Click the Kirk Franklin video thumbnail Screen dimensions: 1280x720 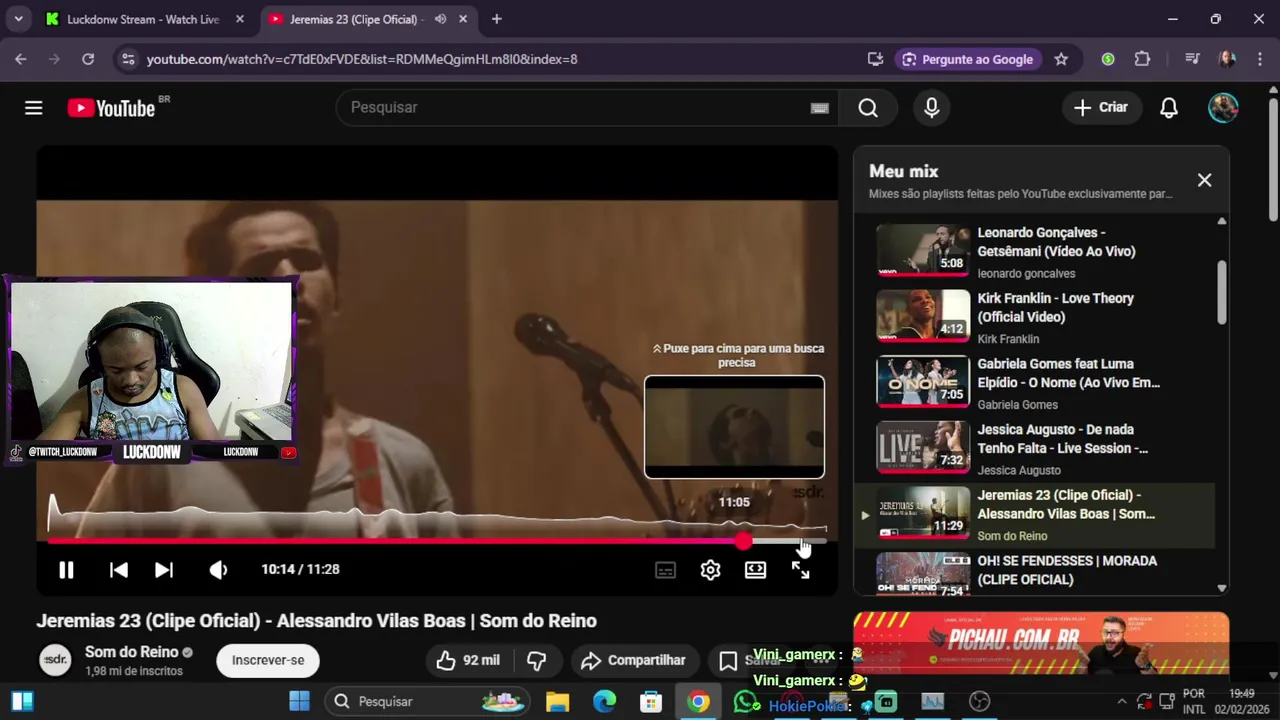[x=923, y=316]
